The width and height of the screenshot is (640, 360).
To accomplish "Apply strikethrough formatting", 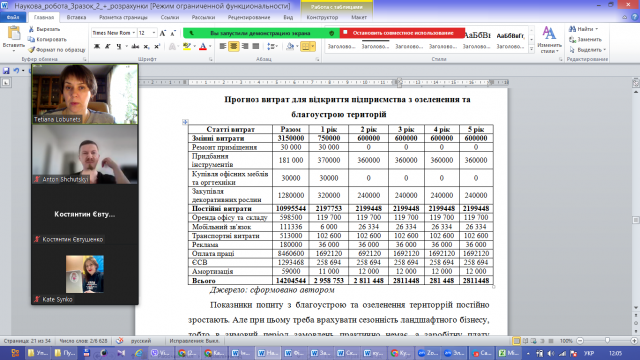I will pos(135,47).
